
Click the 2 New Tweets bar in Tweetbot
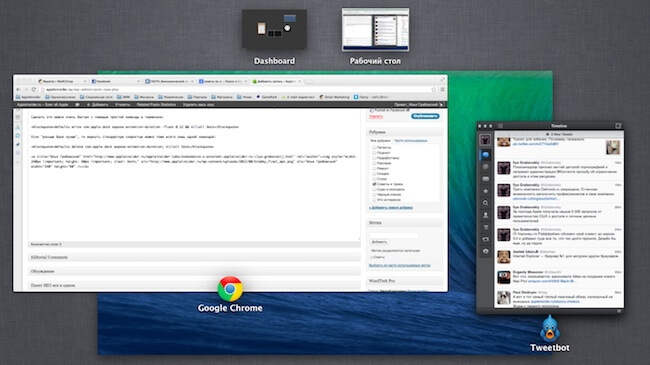pyautogui.click(x=559, y=134)
